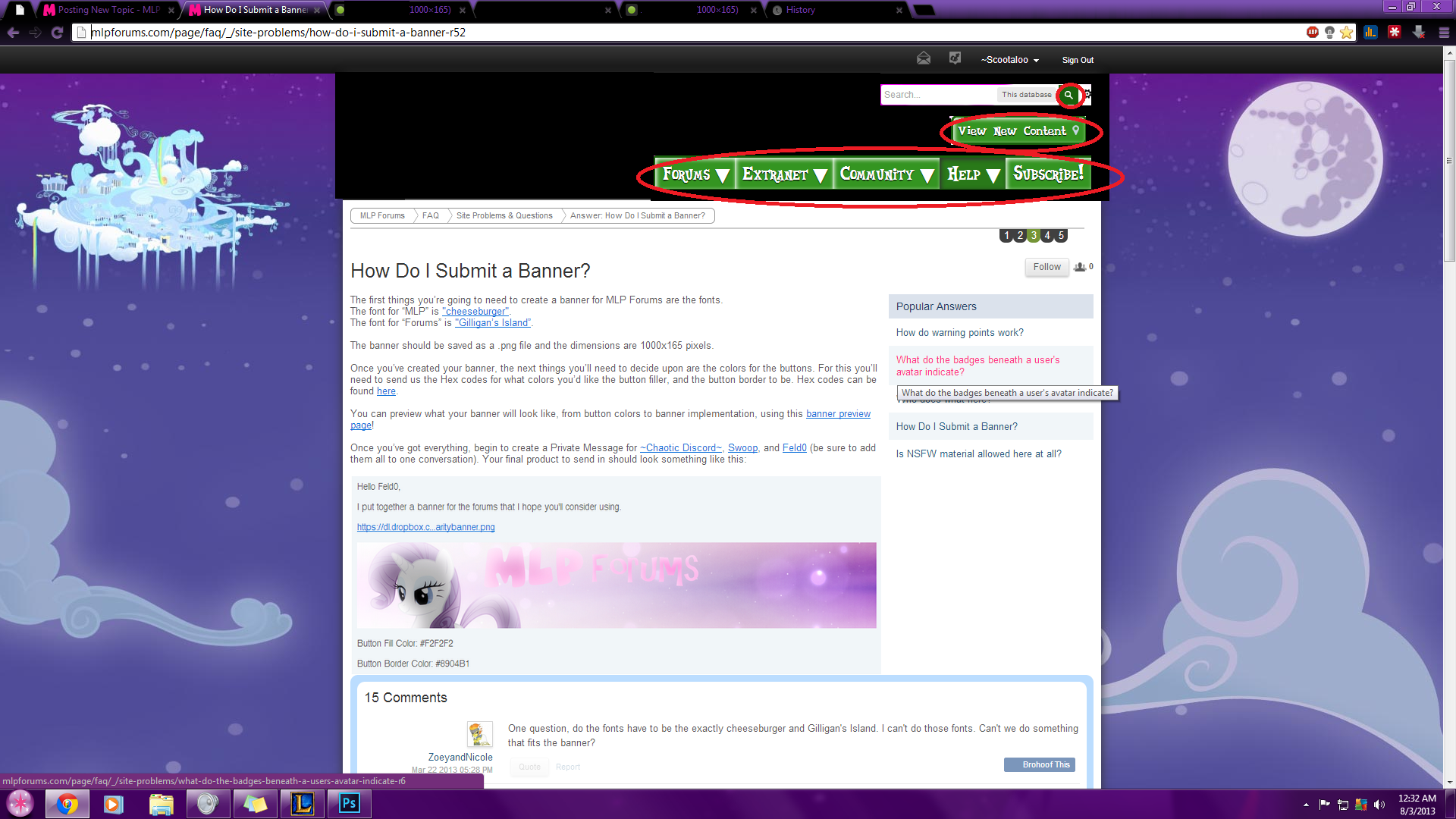This screenshot has width=1456, height=819.
Task: Click the red asterisk extension icon
Action: pos(1395,32)
